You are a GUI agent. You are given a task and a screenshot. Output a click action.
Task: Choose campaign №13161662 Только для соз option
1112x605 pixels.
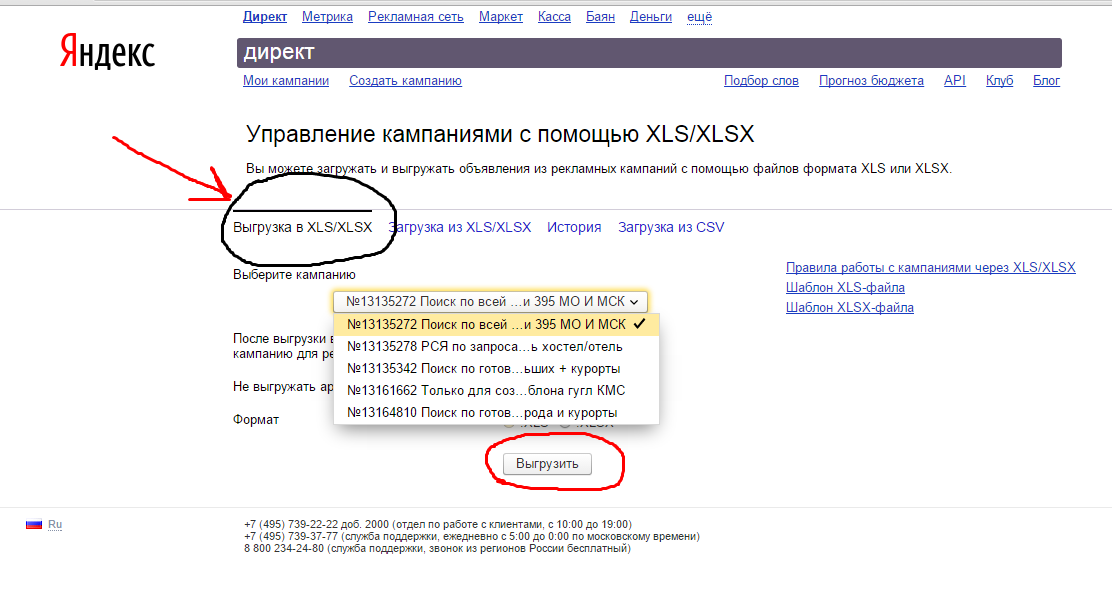(x=496, y=390)
